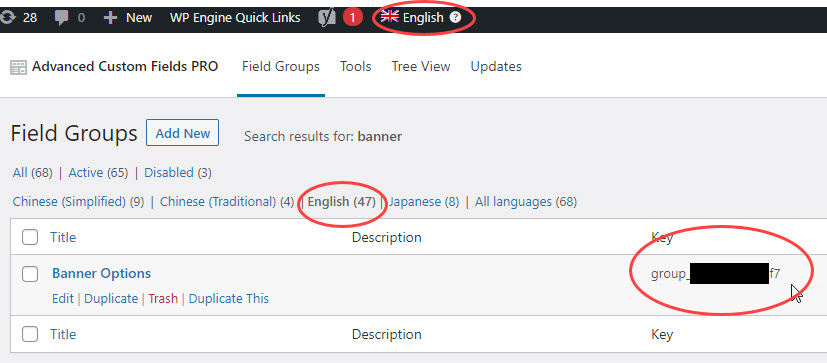The height and width of the screenshot is (363, 827).
Task: Open WP Engine Quick Links menu
Action: pos(235,18)
